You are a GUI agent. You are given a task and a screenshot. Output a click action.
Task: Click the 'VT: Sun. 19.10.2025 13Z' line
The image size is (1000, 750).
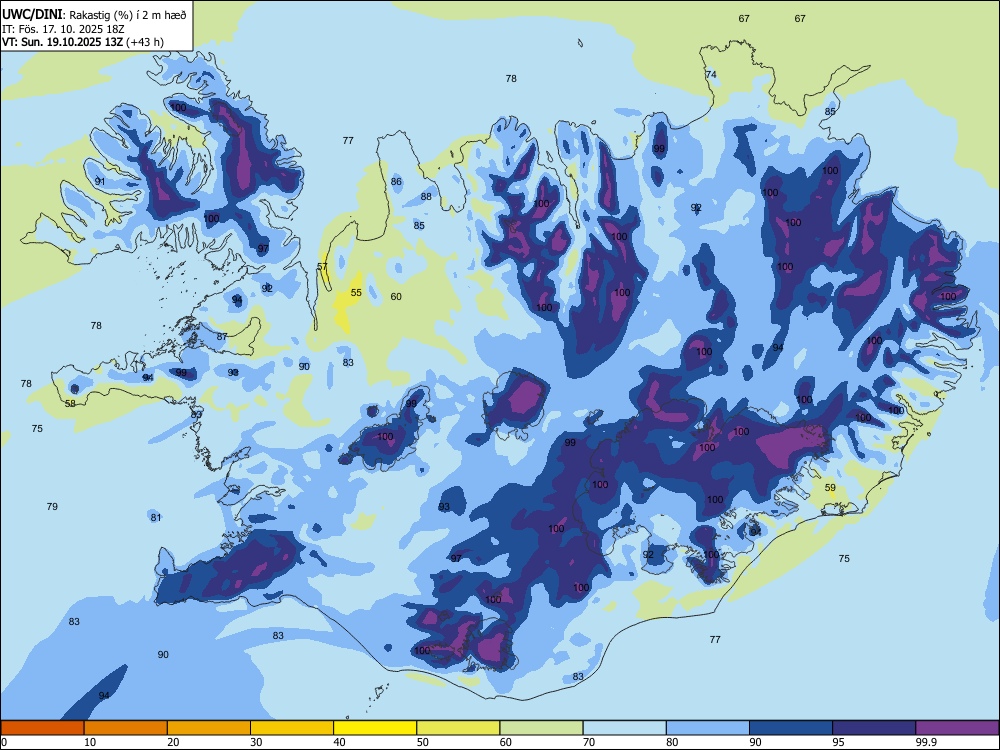pos(62,42)
